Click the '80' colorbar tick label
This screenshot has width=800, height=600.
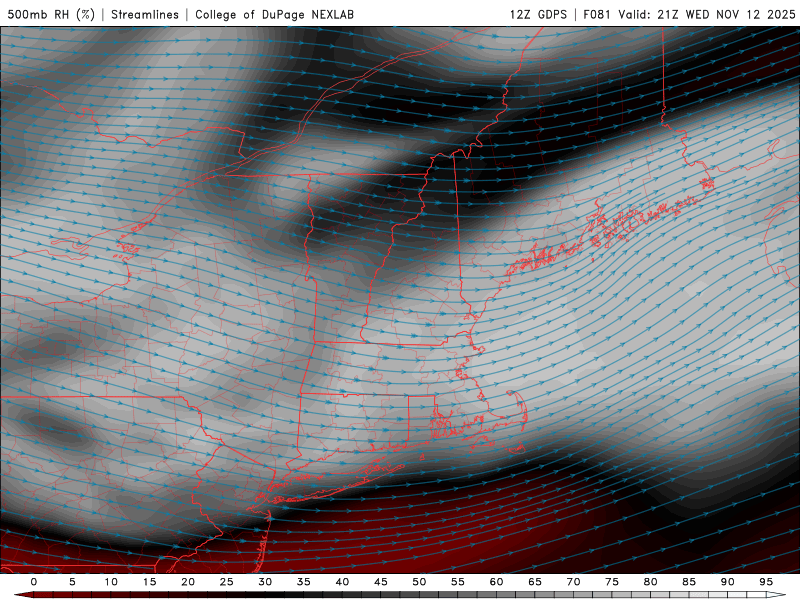[x=651, y=582]
